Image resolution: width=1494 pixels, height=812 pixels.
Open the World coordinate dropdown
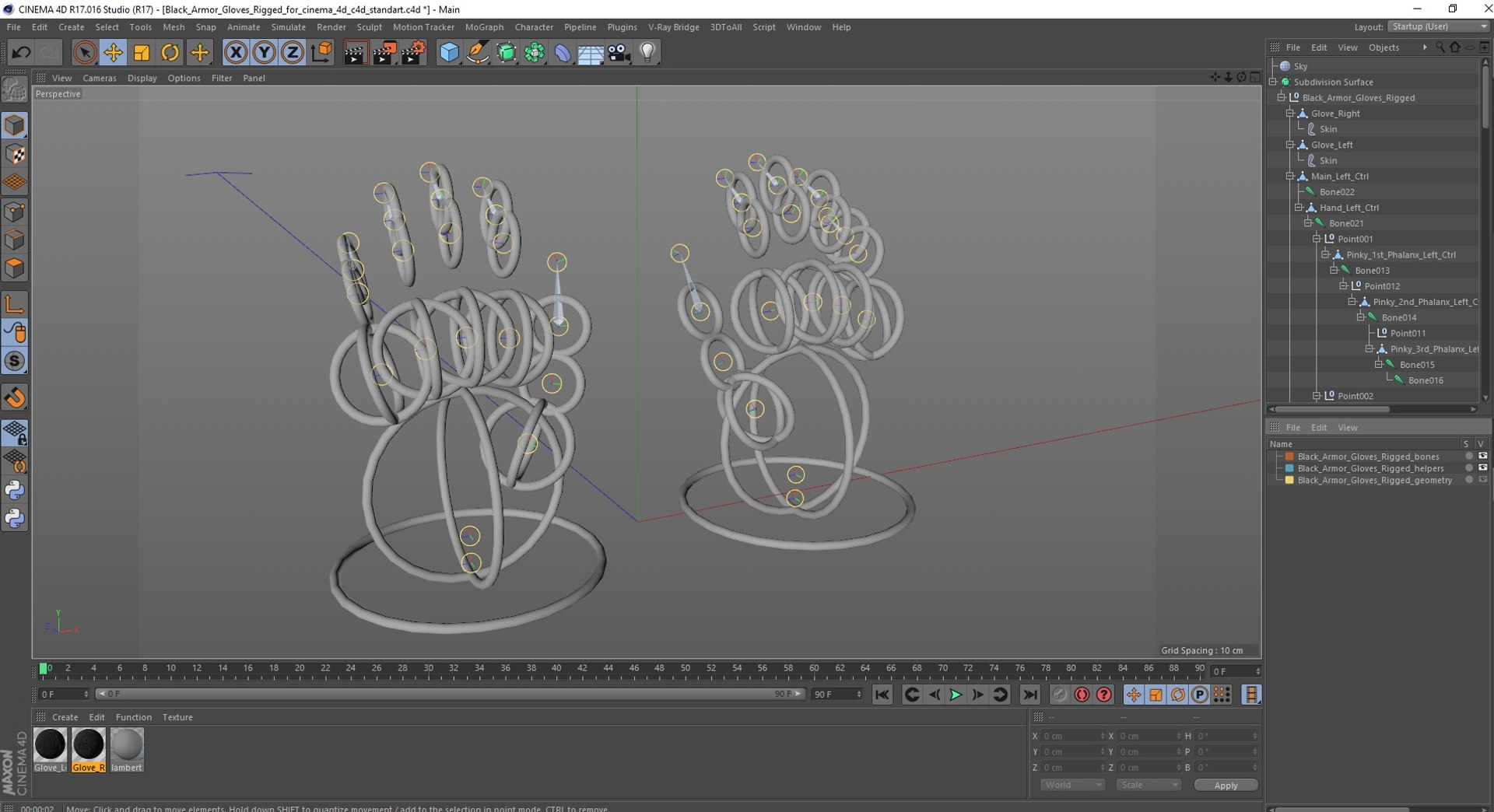tap(1072, 785)
